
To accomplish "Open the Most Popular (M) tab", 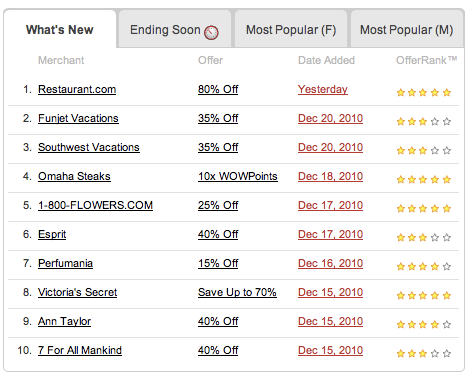I will 407,30.
